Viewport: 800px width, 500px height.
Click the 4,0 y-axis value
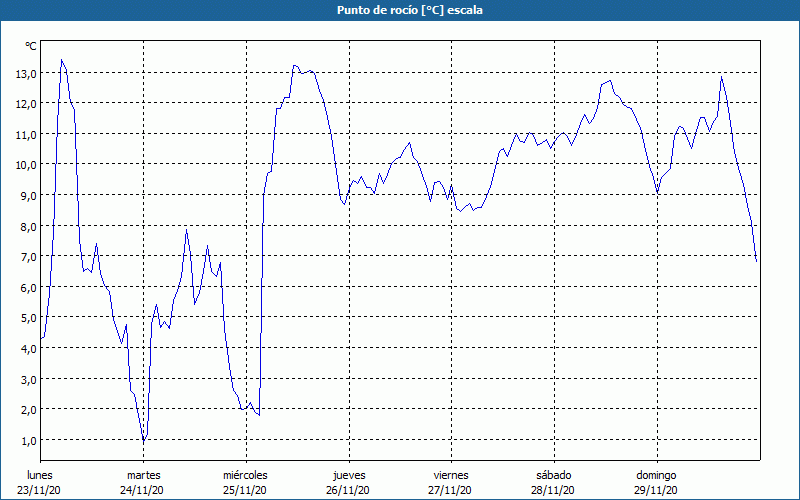(29, 349)
